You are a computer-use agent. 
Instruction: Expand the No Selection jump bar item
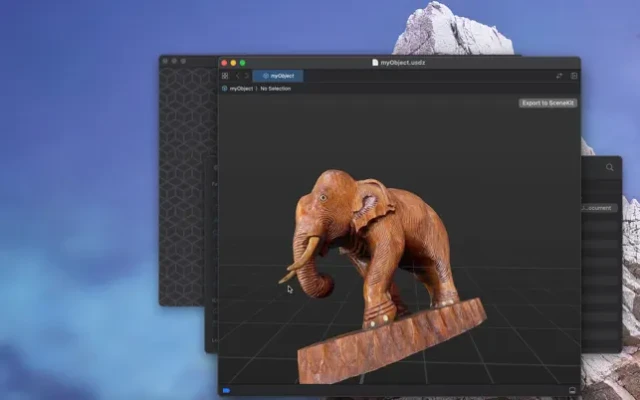coord(277,89)
